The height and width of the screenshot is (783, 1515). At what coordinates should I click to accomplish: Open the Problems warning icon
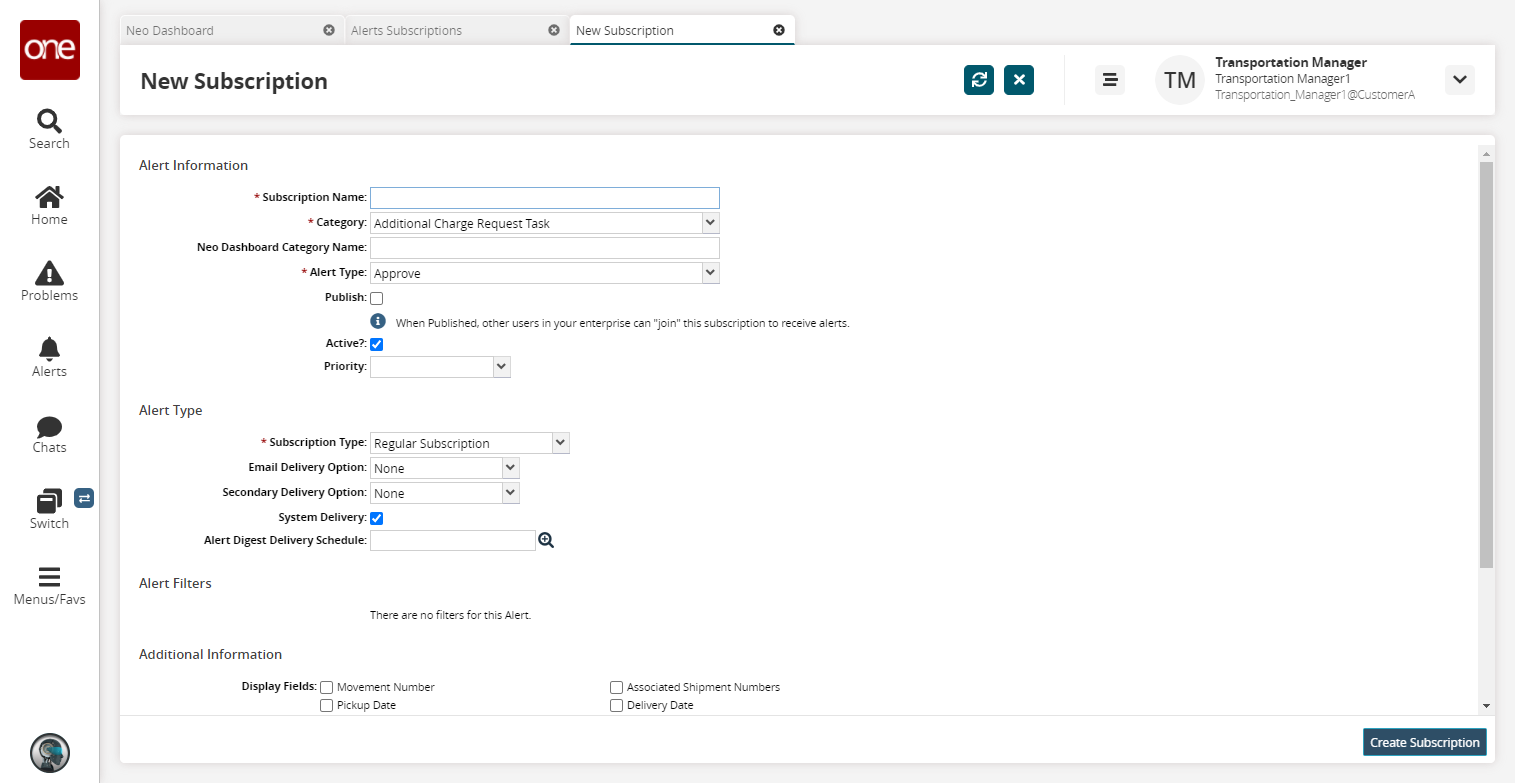(49, 273)
